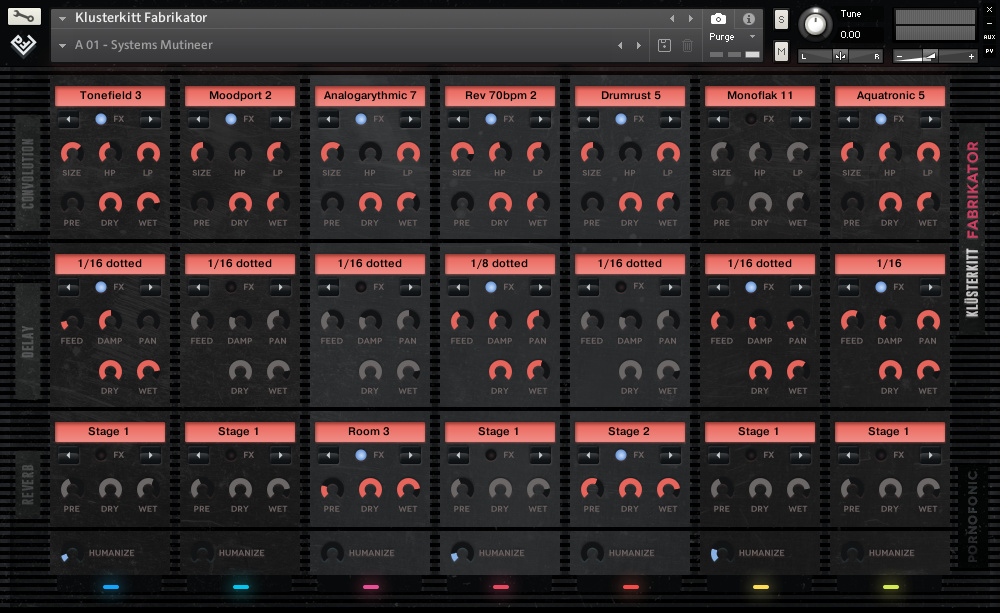Image resolution: width=1000 pixels, height=613 pixels.
Task: Click next arrow under Monoflak 11
Action: pyautogui.click(x=800, y=119)
